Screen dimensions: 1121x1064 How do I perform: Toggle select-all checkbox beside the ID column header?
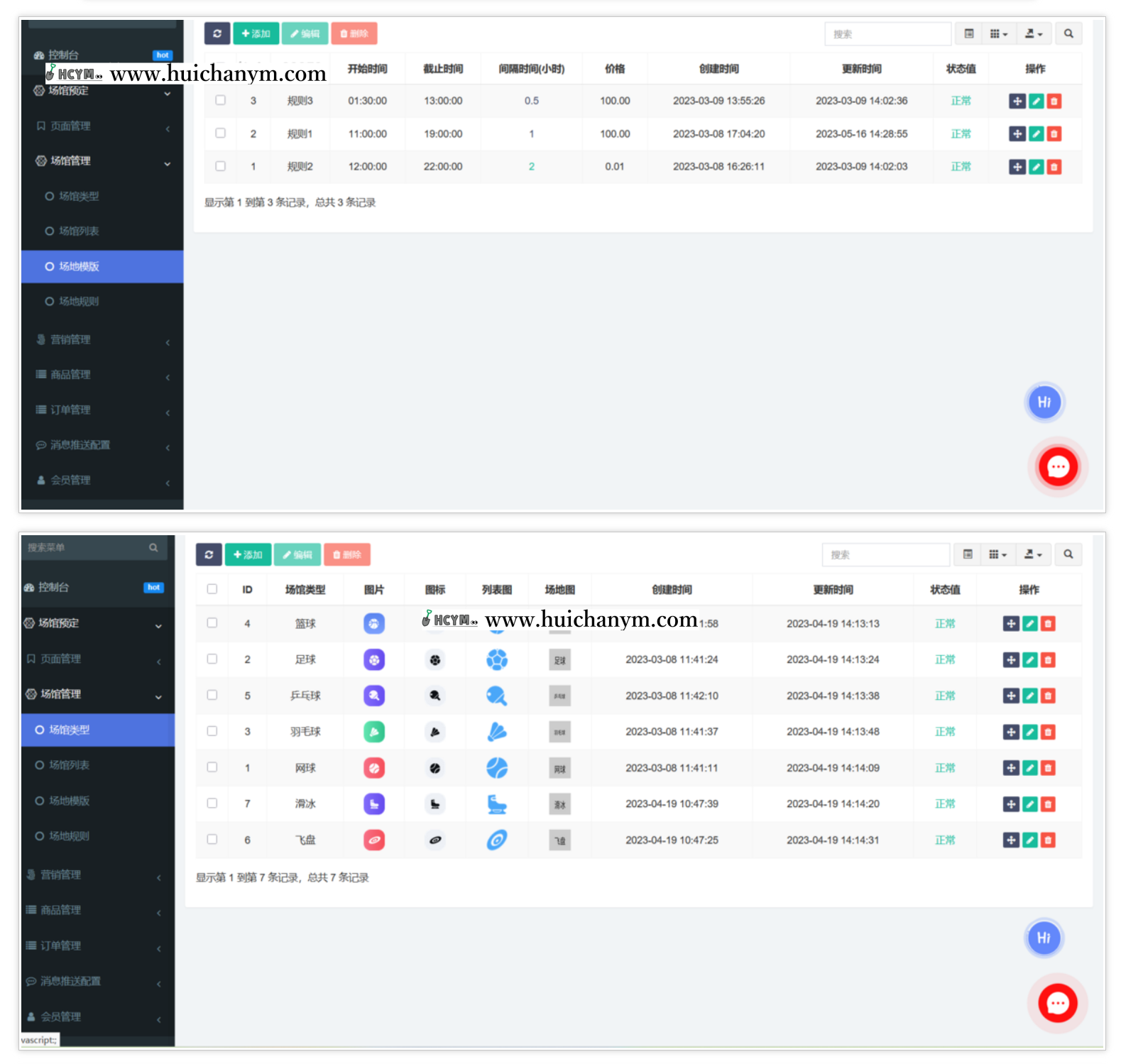212,589
